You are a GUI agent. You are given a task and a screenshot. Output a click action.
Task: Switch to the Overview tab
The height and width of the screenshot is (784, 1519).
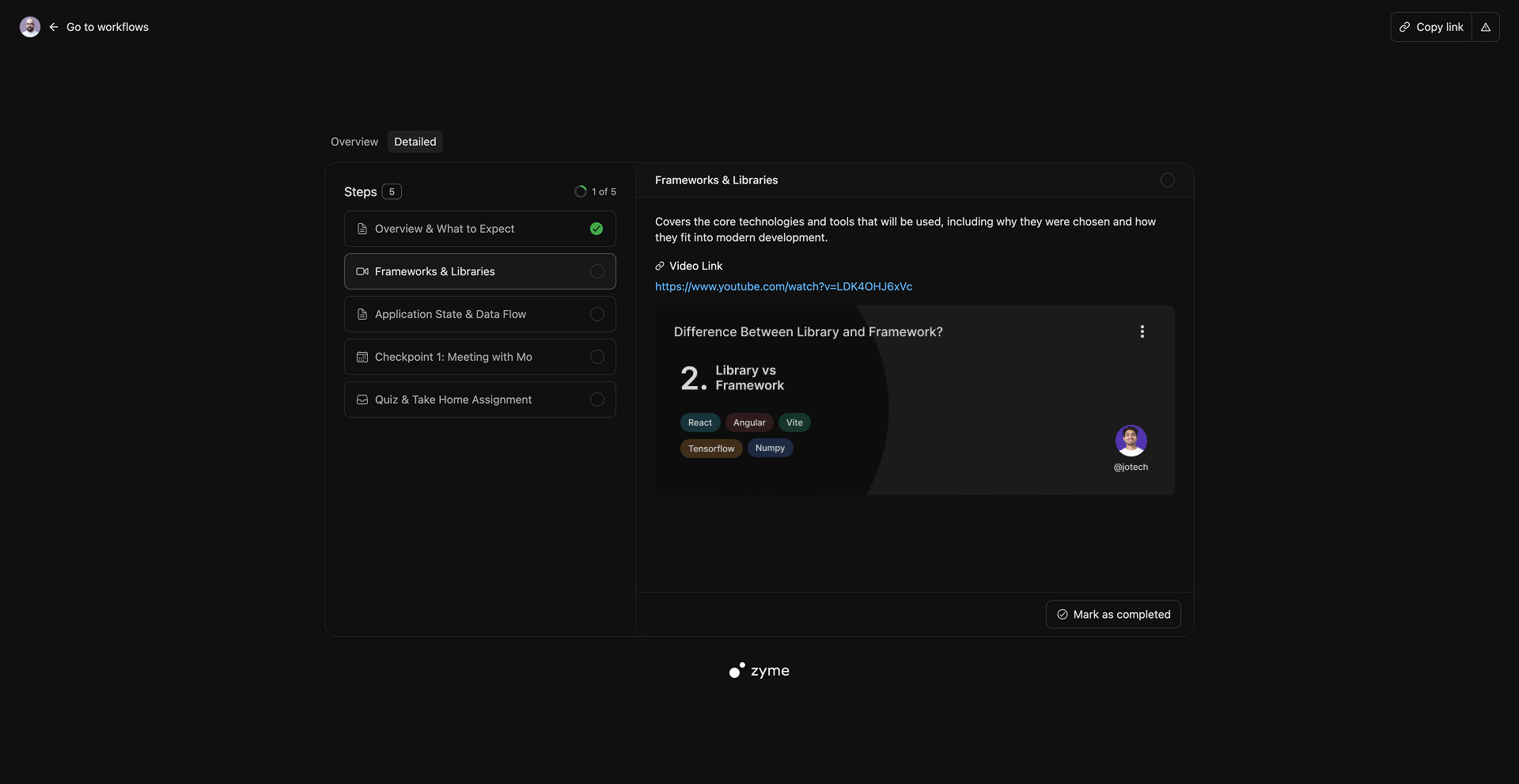click(354, 142)
